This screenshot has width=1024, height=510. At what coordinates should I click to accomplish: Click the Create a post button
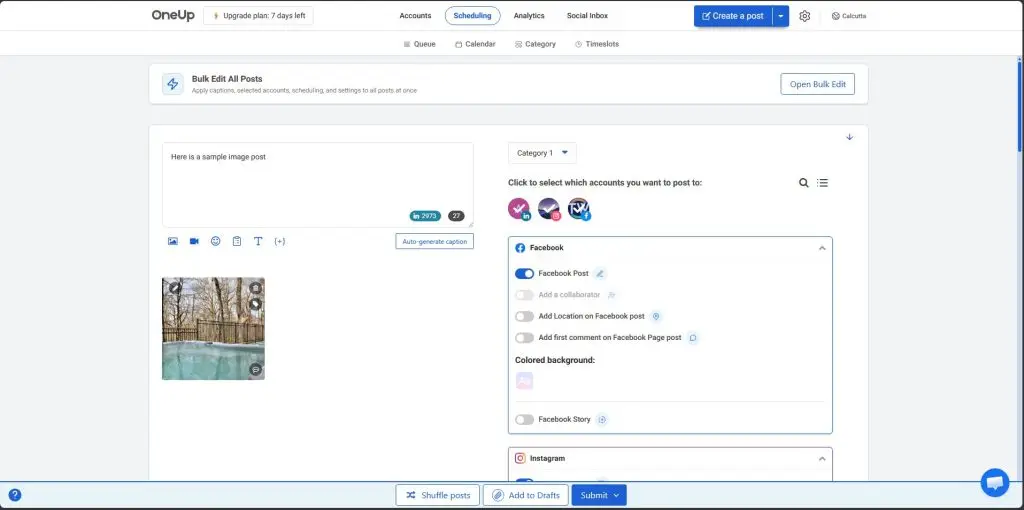pyautogui.click(x=733, y=16)
